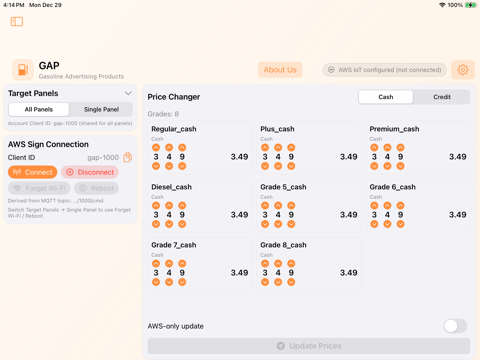Click the 'Grades: 8' label
The image size is (480, 360).
click(163, 114)
